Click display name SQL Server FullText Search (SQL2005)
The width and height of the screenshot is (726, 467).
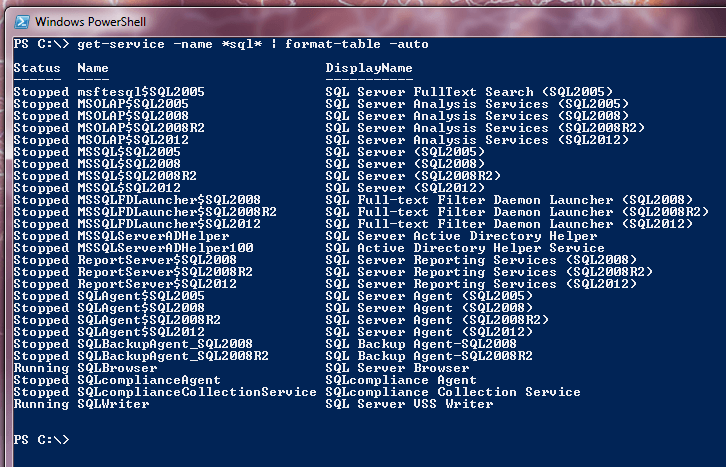pos(469,92)
